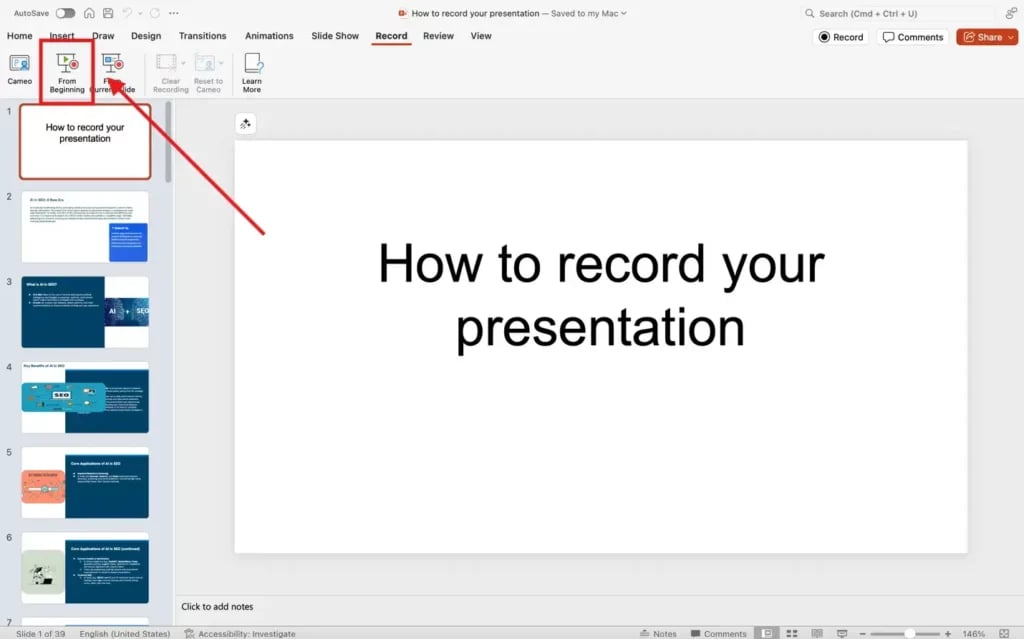The height and width of the screenshot is (639, 1024).
Task: Toggle the Comments pane open
Action: click(x=718, y=632)
